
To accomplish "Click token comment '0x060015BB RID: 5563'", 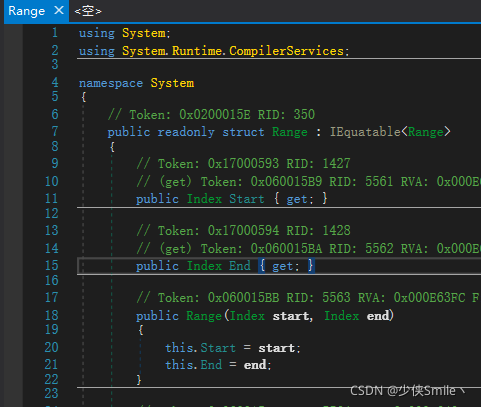I will pos(279,298).
